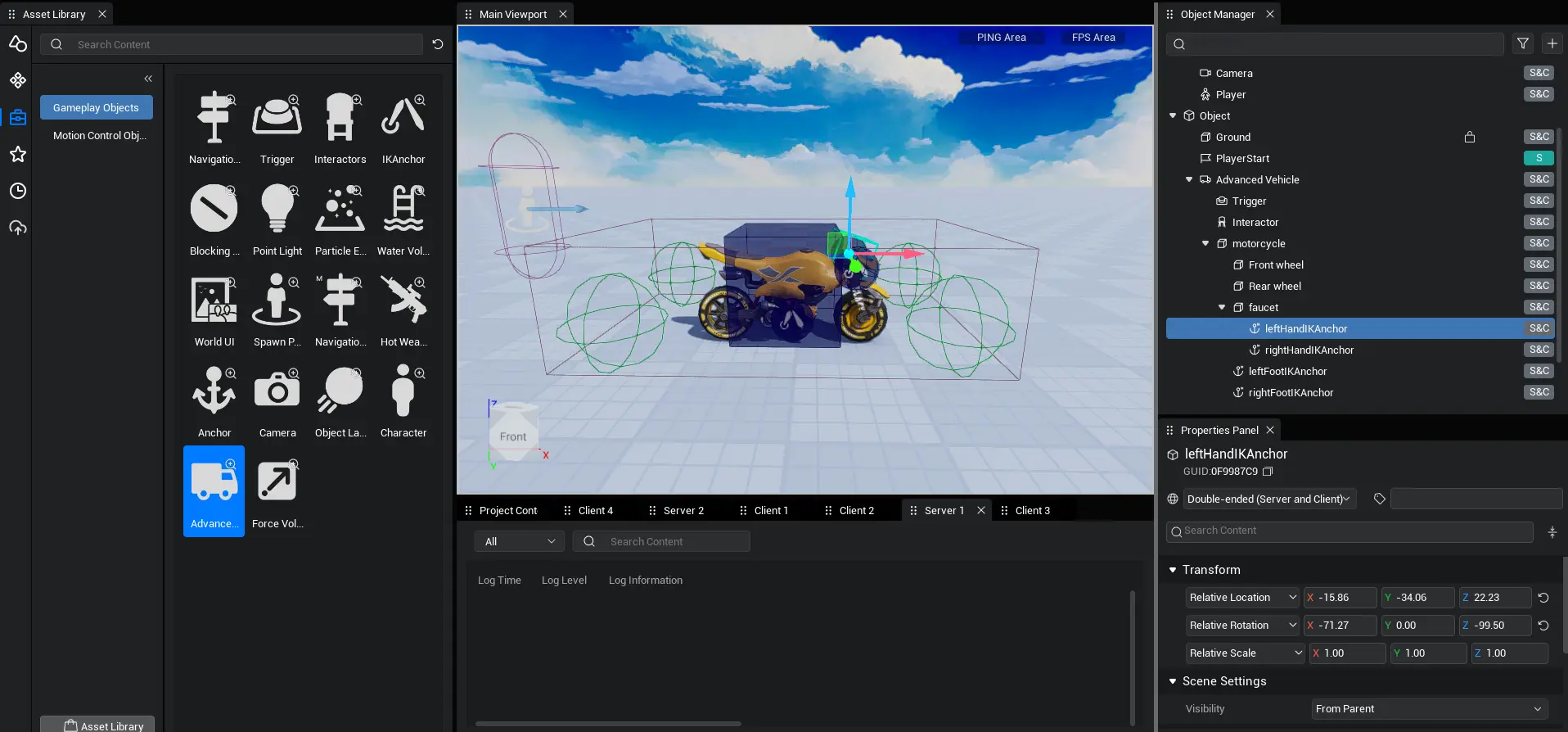Click the Front face of view cube
1568x732 pixels.
(513, 436)
